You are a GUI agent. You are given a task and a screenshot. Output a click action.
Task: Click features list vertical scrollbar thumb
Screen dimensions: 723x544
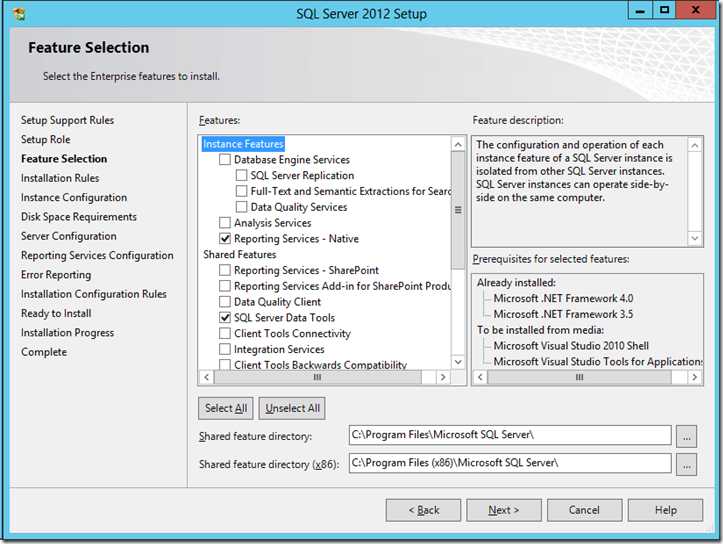458,210
